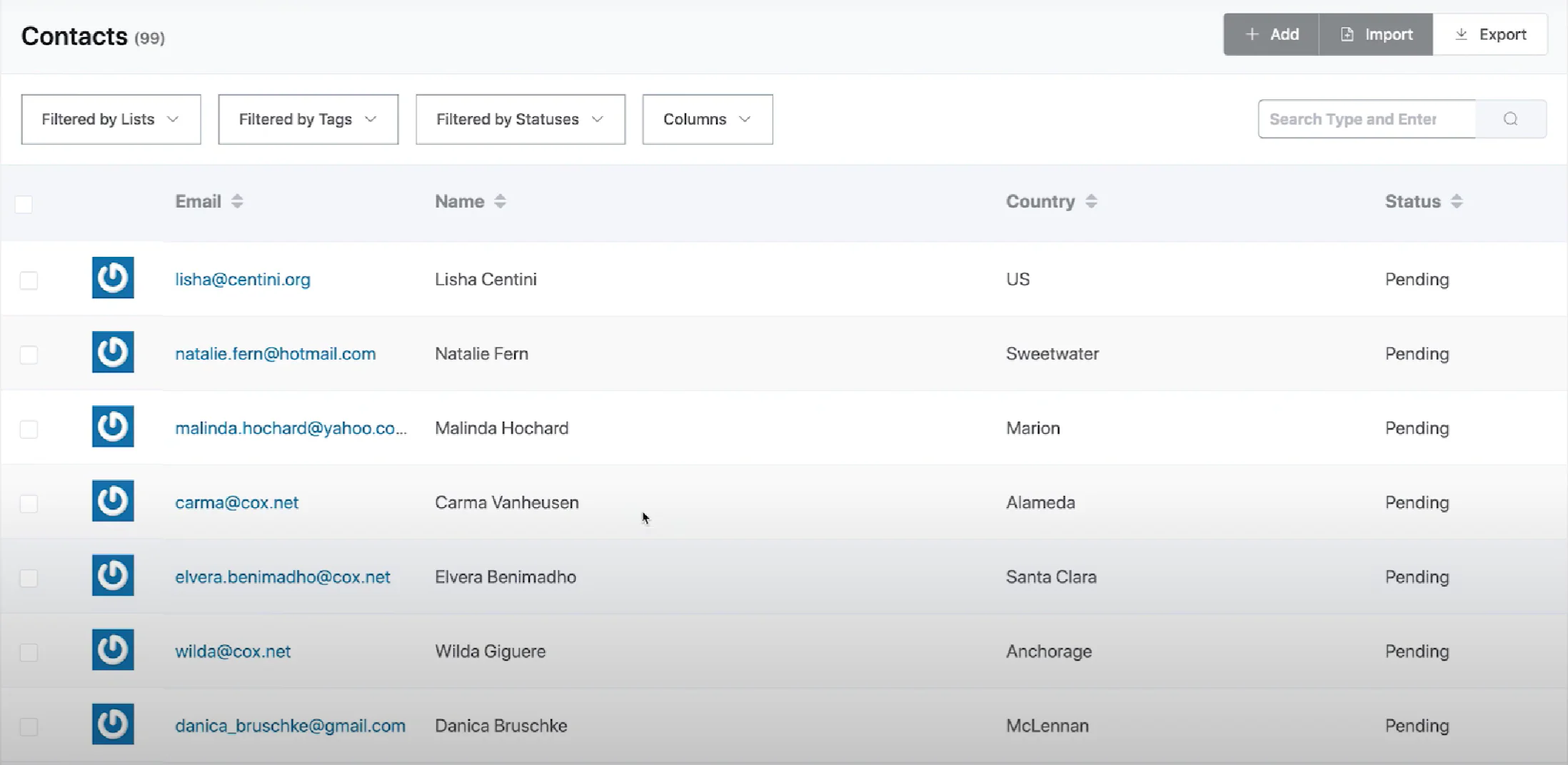Open the Filtered by Tags dropdown

pyautogui.click(x=308, y=119)
